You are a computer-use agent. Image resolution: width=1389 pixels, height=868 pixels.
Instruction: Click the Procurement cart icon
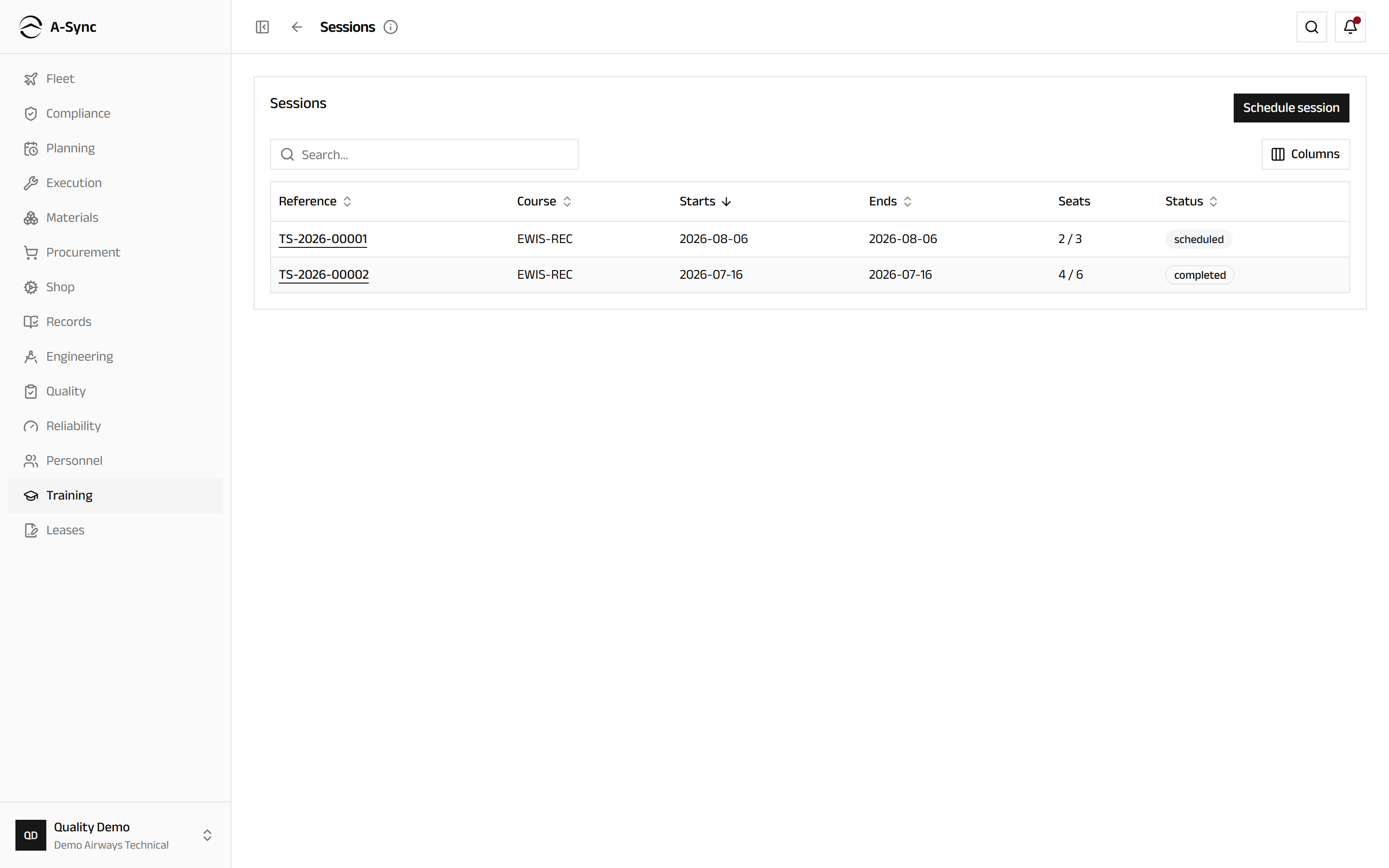pyautogui.click(x=31, y=253)
